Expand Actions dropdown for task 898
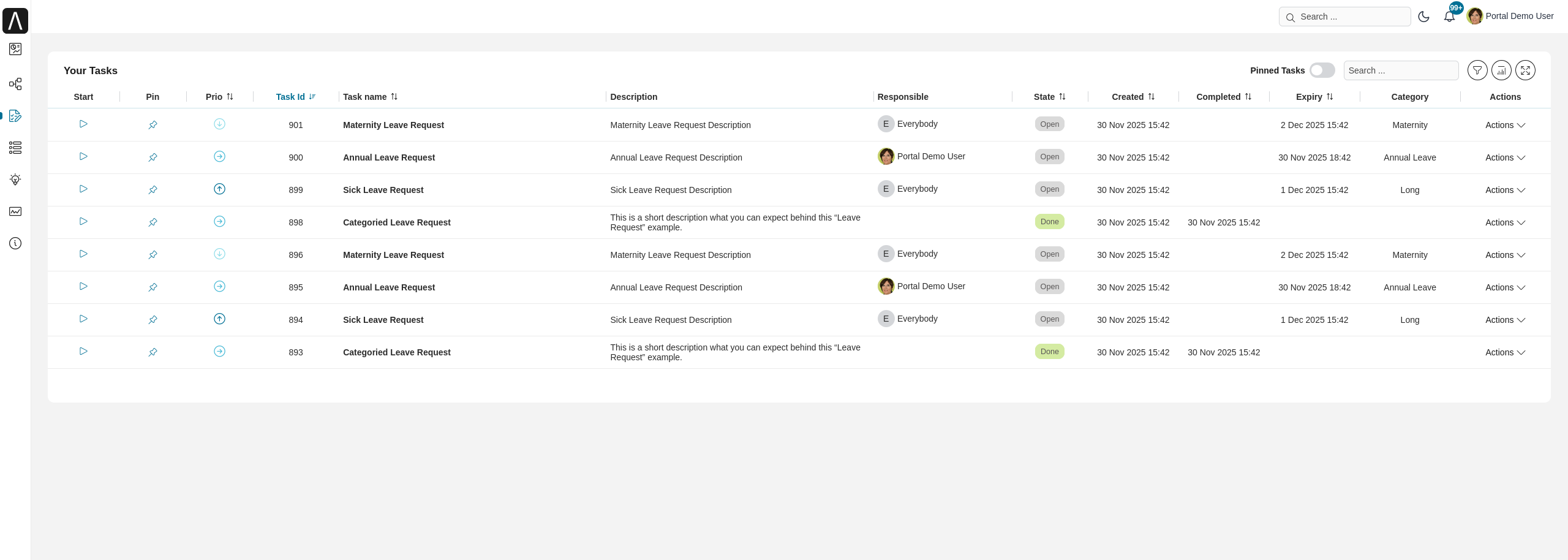 click(1504, 222)
